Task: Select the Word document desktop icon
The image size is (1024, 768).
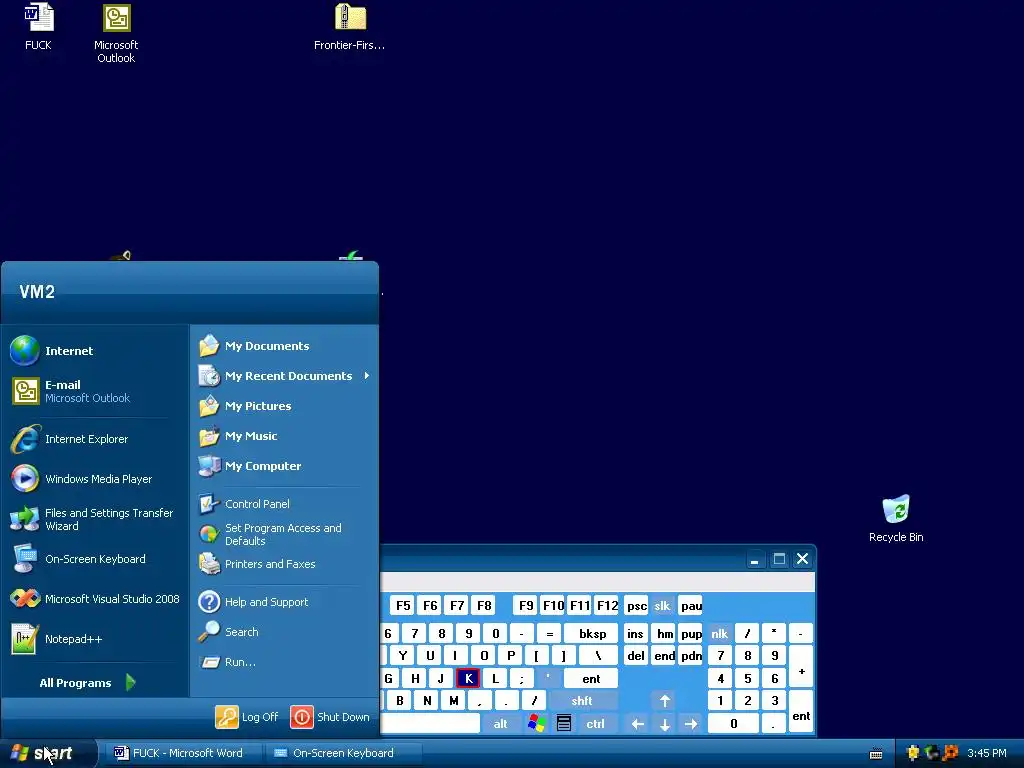Action: click(39, 27)
